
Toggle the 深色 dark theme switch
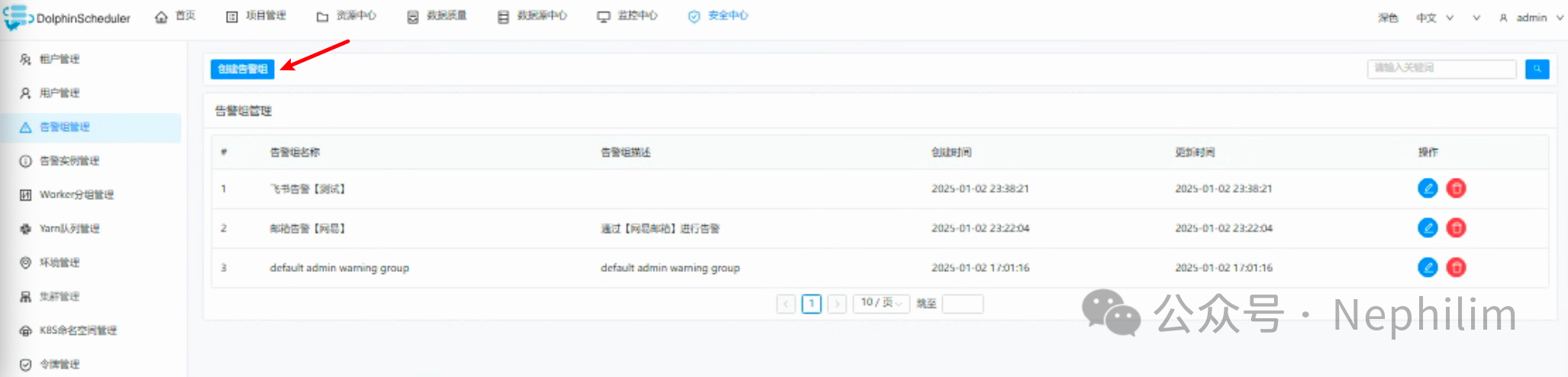click(x=1388, y=18)
